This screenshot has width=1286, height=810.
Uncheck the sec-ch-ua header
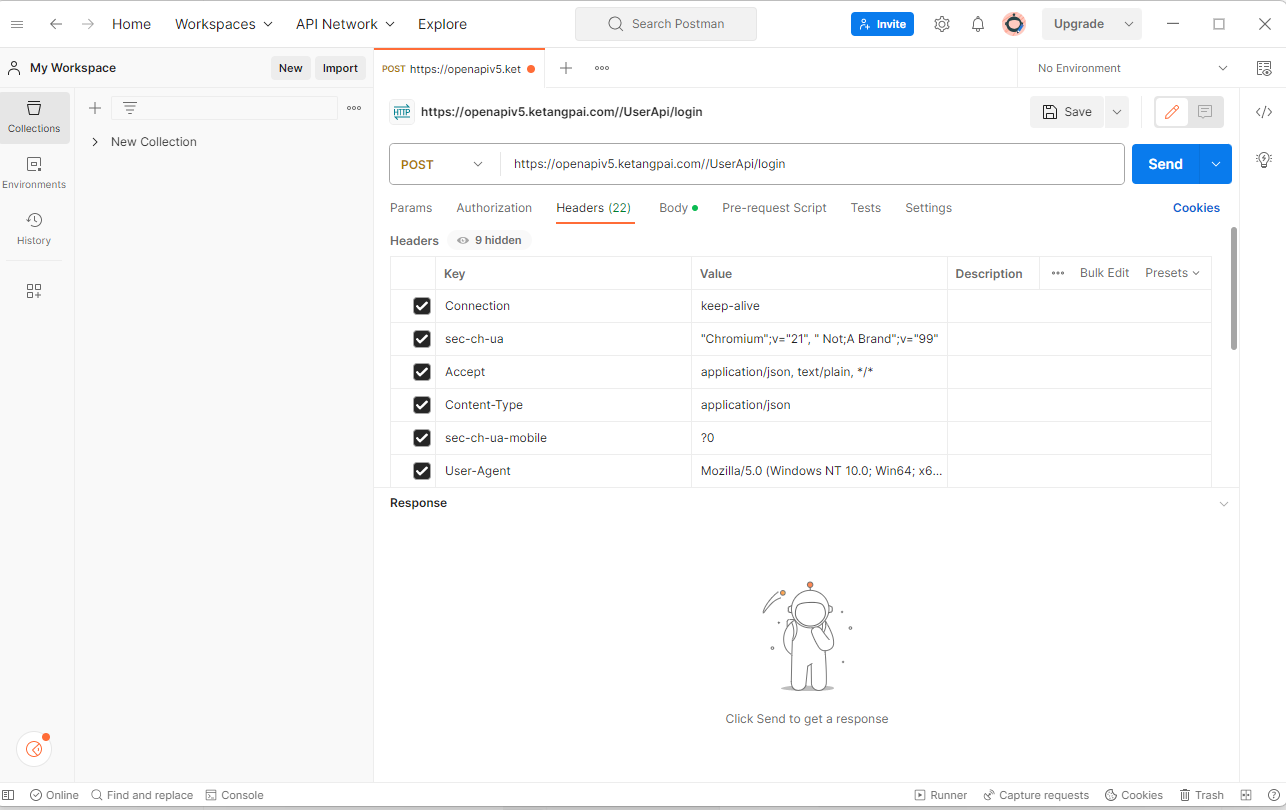click(422, 339)
